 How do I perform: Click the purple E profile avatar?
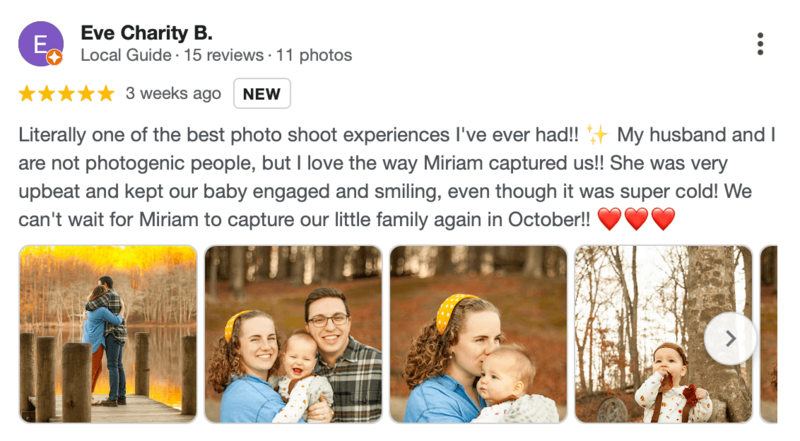click(40, 43)
